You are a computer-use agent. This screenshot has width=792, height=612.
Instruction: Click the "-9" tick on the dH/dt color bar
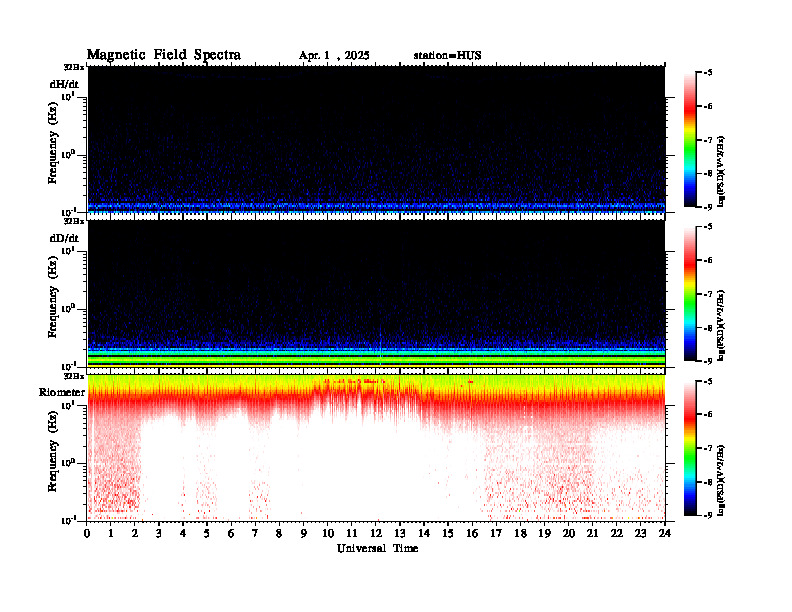tap(708, 207)
